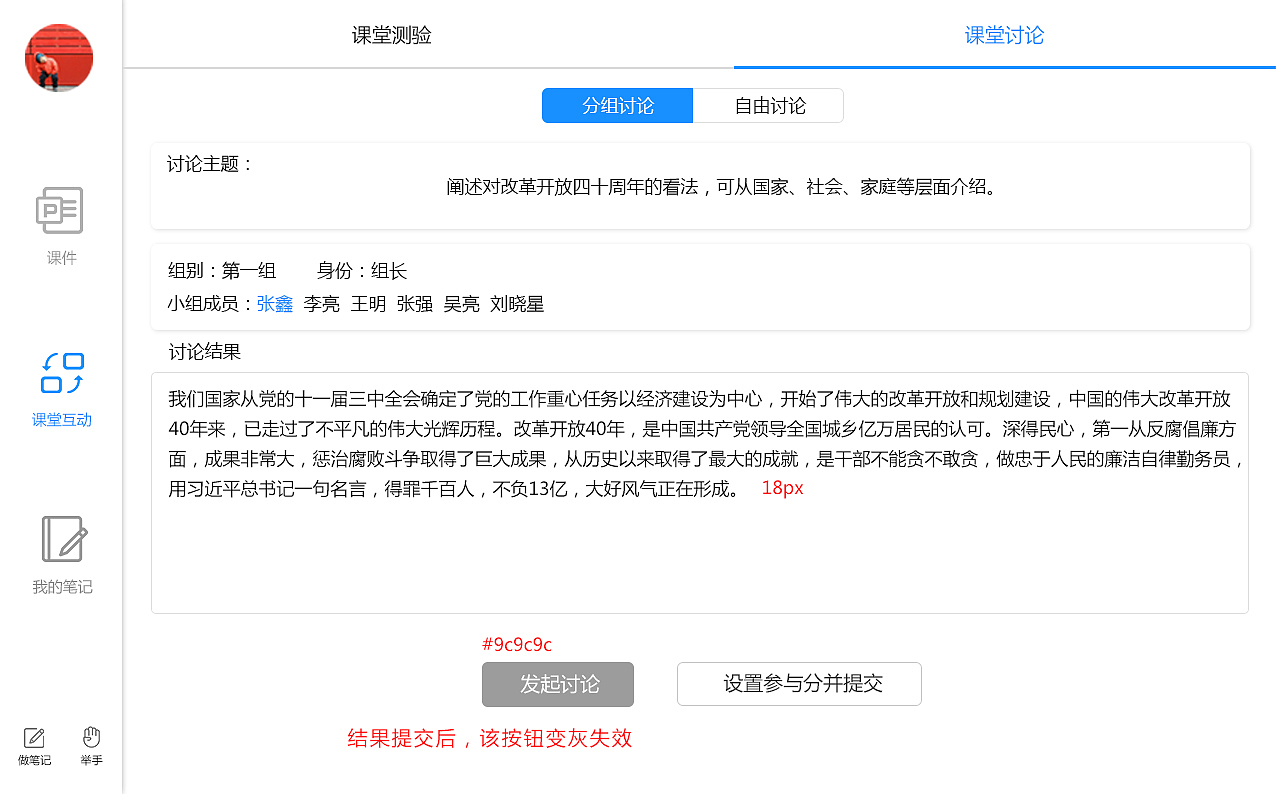Switch to 自由讨论 free discussion mode
Image resolution: width=1276 pixels, height=794 pixels.
768,105
